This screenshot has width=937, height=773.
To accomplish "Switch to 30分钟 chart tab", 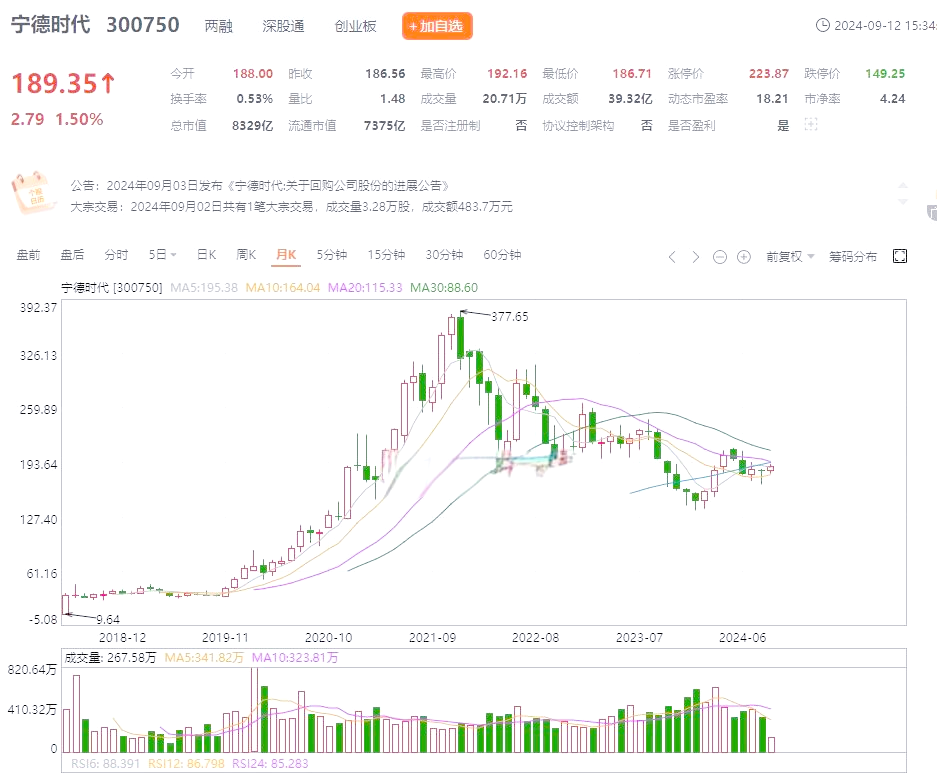I will click(x=444, y=255).
